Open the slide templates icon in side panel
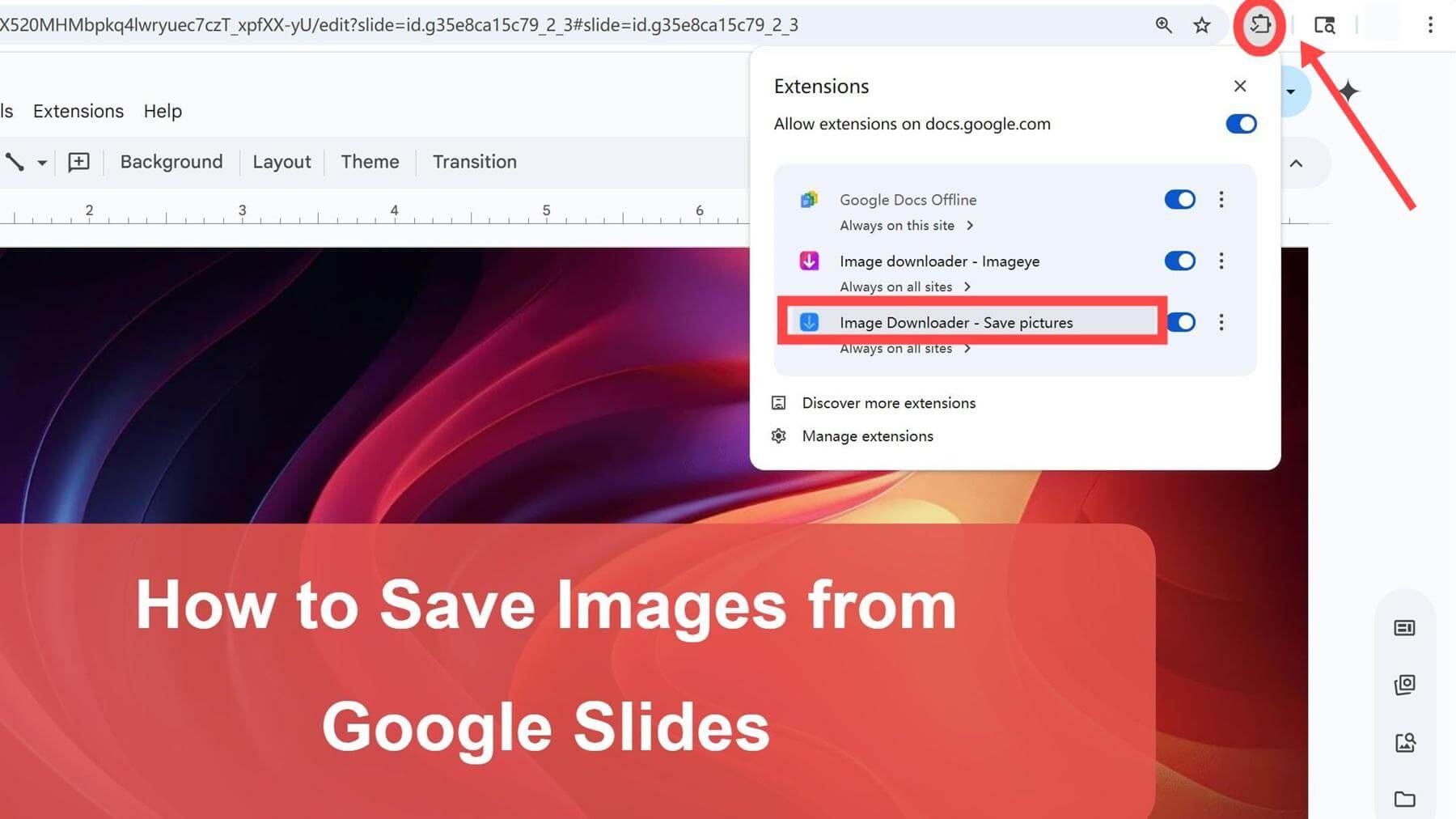Image resolution: width=1456 pixels, height=819 pixels. coord(1405,685)
